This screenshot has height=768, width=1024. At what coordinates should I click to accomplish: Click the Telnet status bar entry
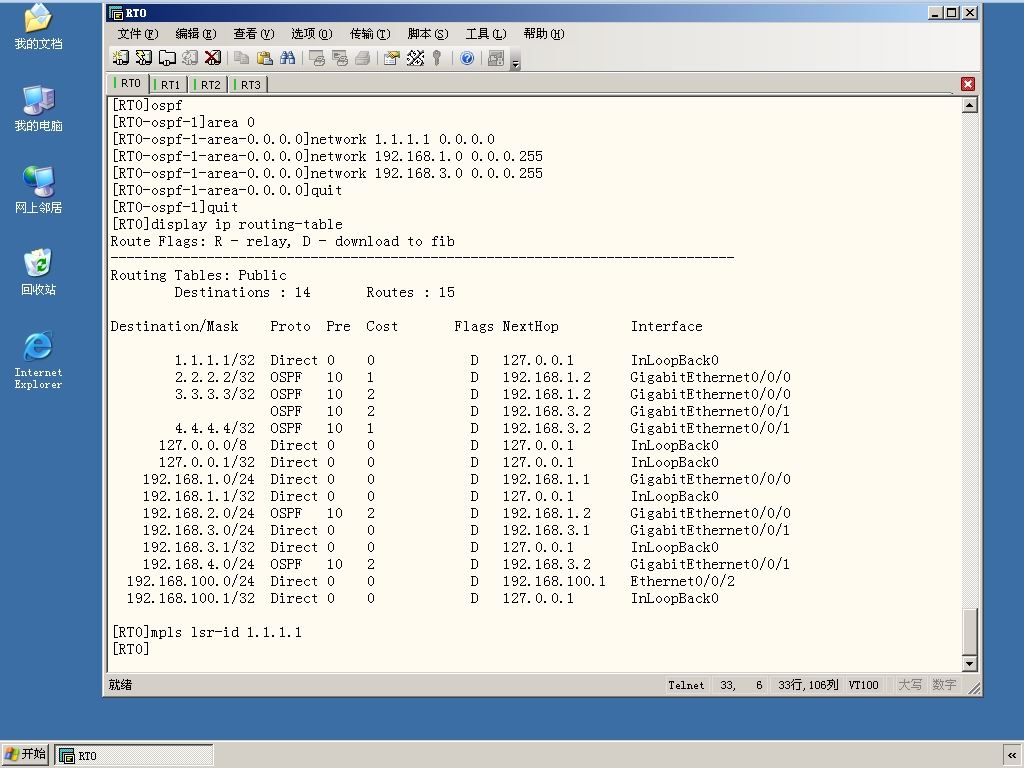[686, 685]
